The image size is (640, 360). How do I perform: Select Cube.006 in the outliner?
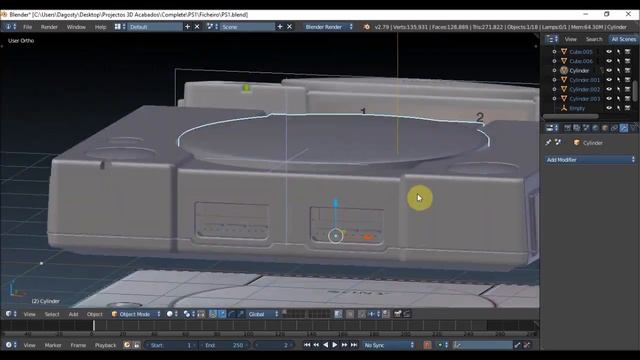tap(580, 61)
